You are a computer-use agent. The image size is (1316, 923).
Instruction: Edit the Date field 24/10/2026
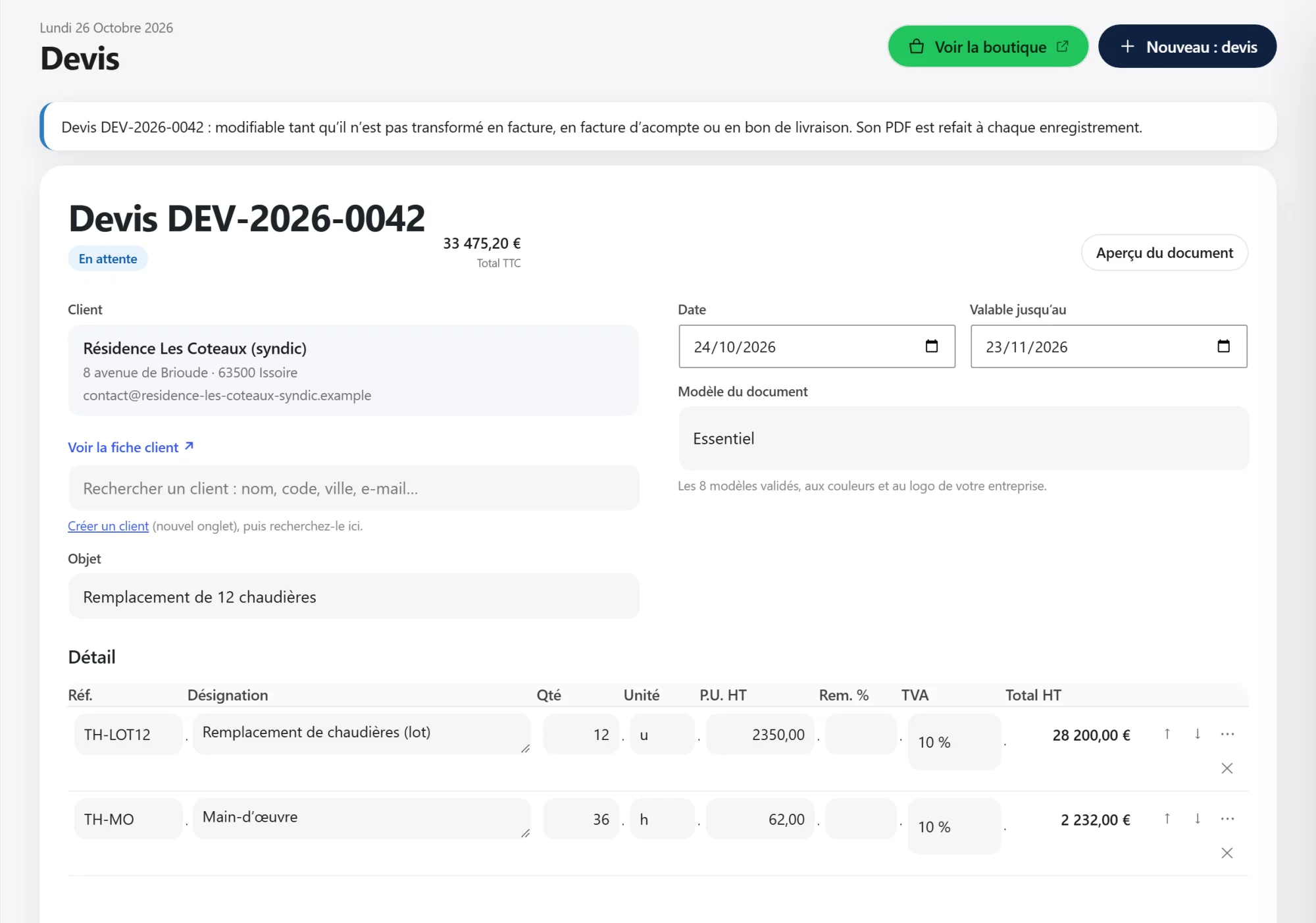point(817,346)
